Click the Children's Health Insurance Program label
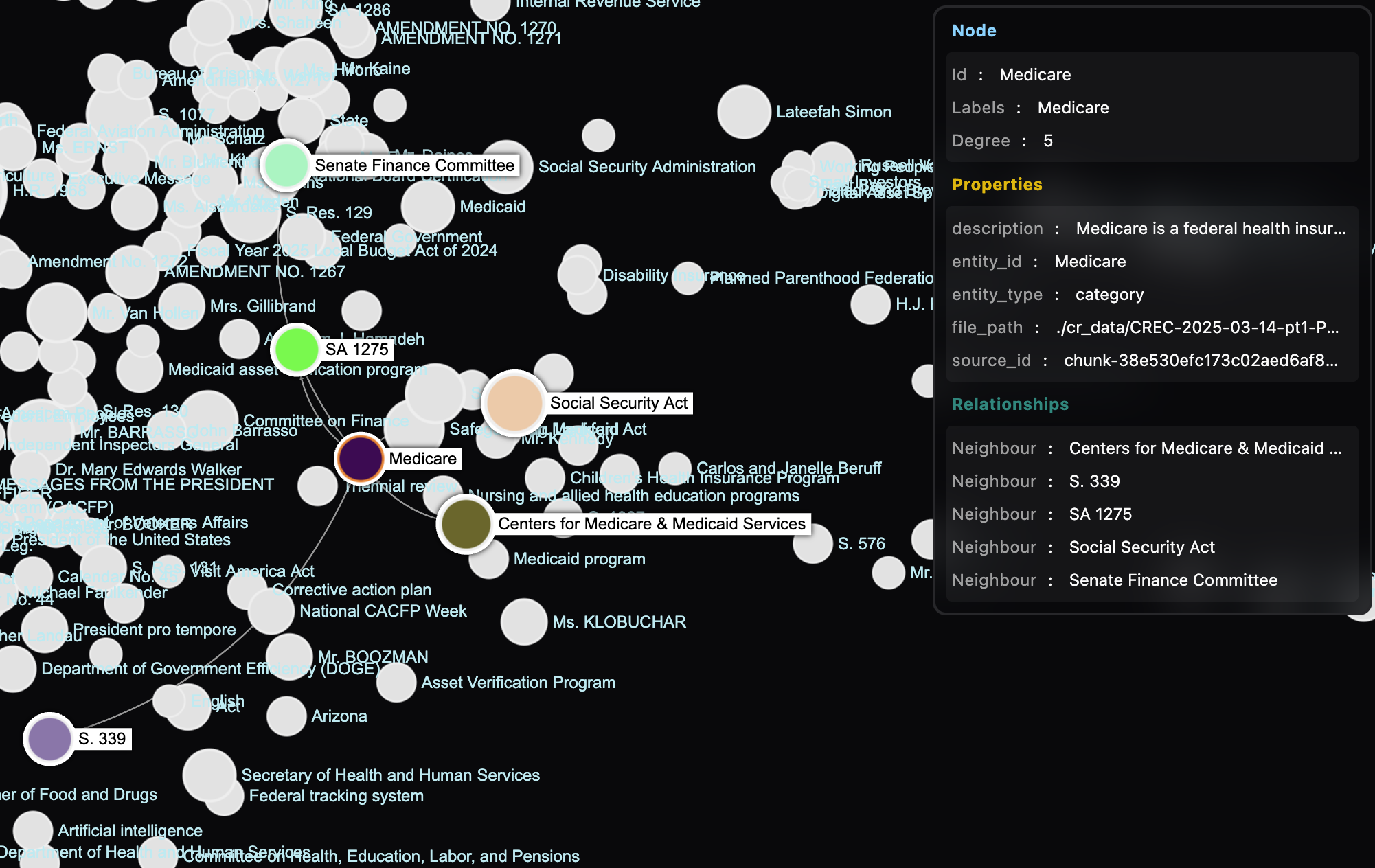1375x868 pixels. 705,478
